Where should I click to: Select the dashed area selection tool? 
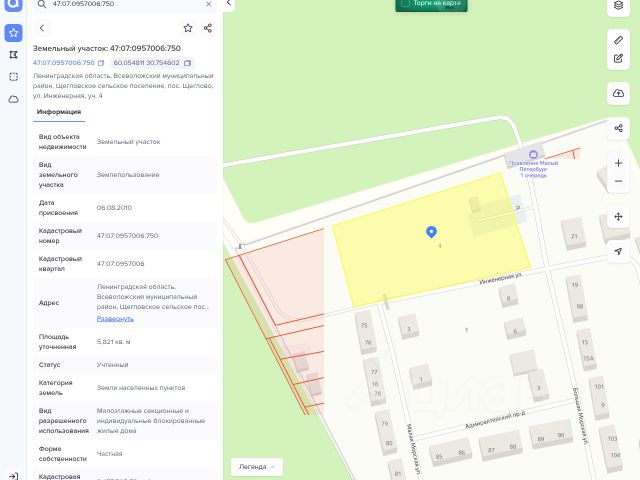(x=13, y=77)
